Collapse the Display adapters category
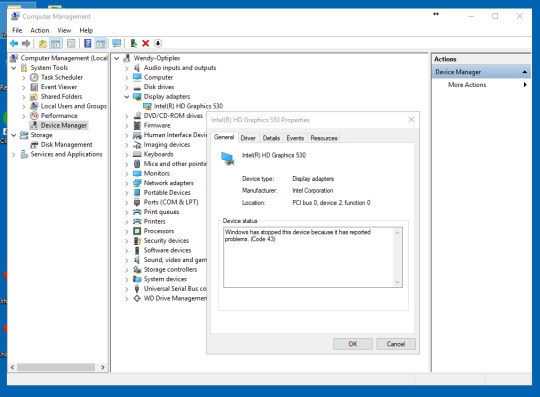This screenshot has height=397, width=540. pyautogui.click(x=127, y=97)
